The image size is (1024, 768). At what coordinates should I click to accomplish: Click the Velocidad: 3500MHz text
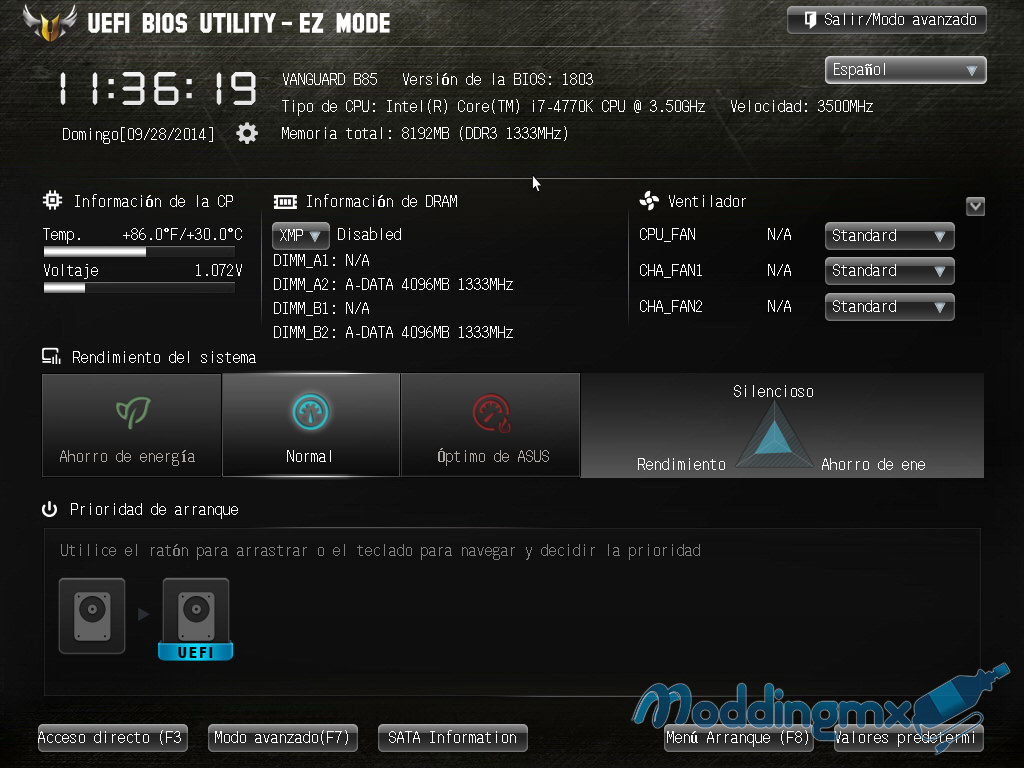pyautogui.click(x=801, y=106)
